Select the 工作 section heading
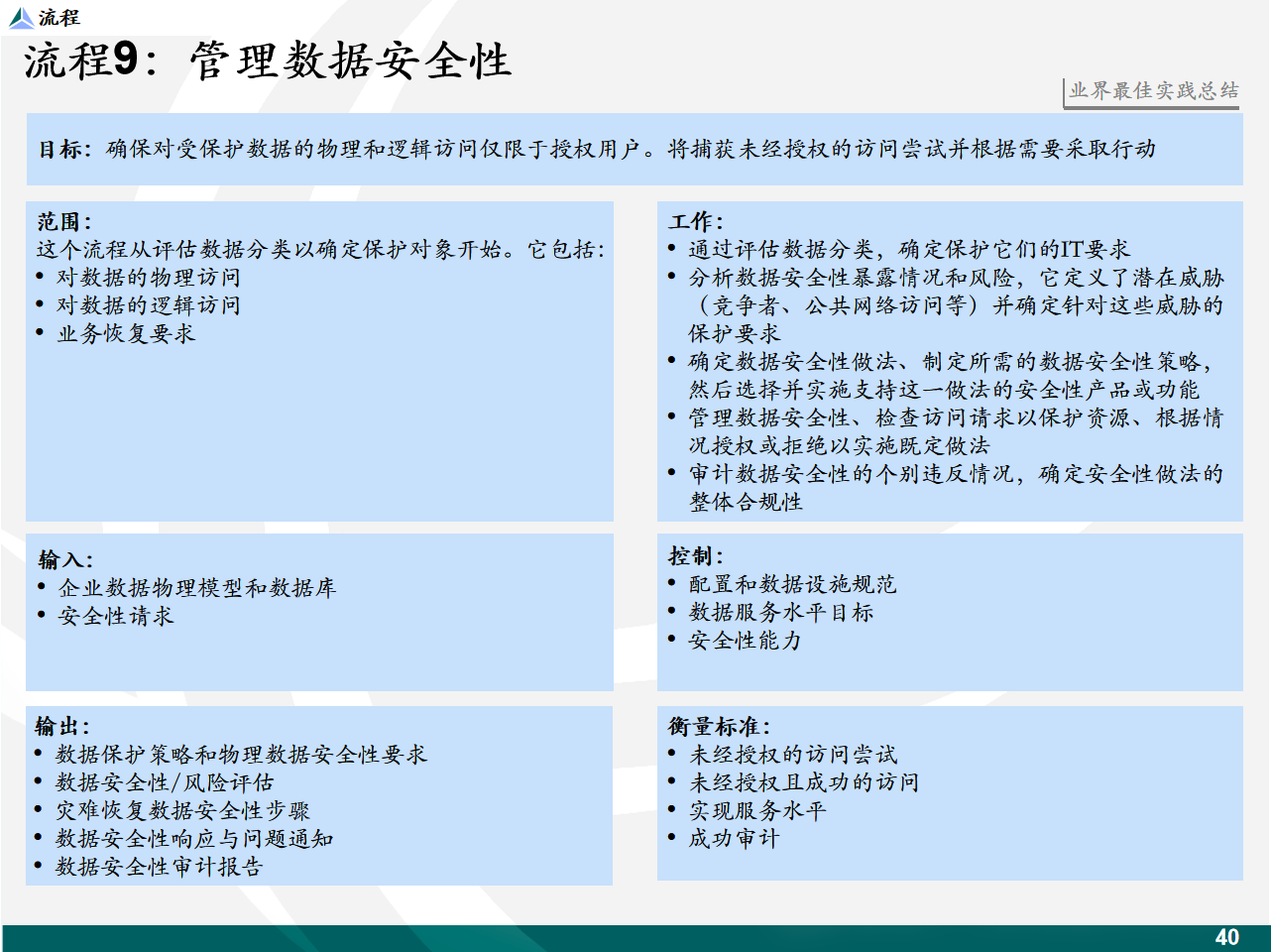This screenshot has width=1271, height=952. (x=697, y=221)
